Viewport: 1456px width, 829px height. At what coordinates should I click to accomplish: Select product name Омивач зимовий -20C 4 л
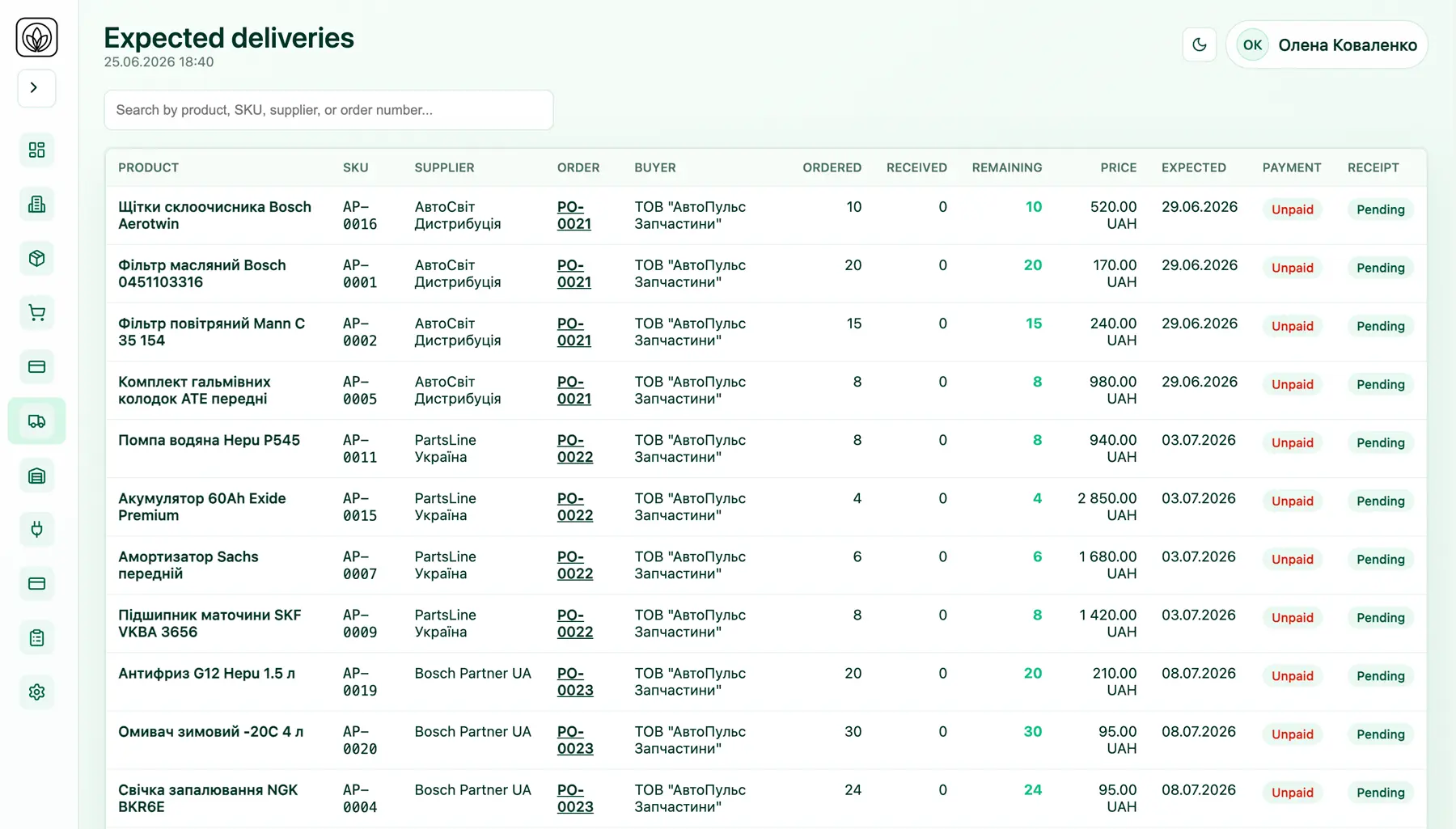(210, 731)
